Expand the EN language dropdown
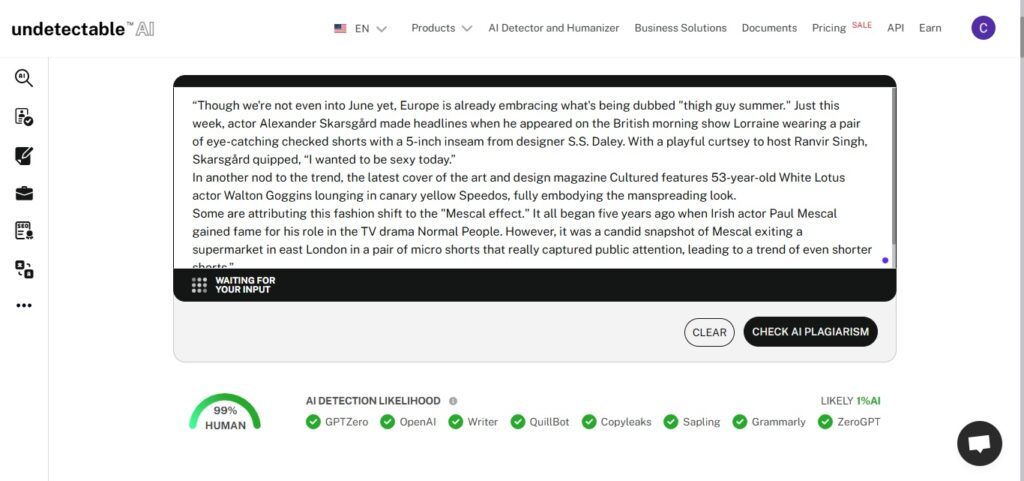This screenshot has height=481, width=1024. (x=361, y=28)
